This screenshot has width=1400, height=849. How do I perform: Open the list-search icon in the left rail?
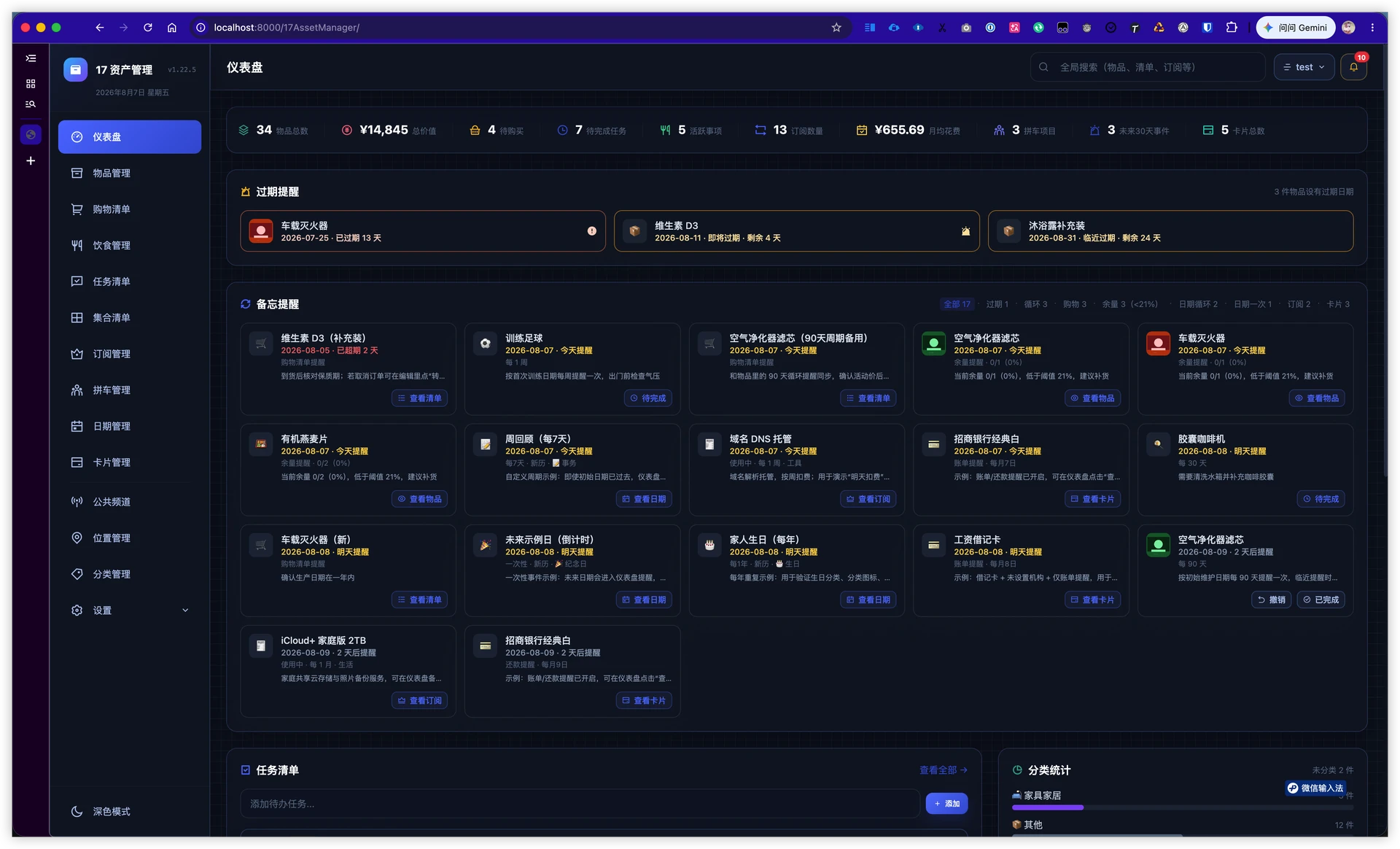click(x=31, y=104)
